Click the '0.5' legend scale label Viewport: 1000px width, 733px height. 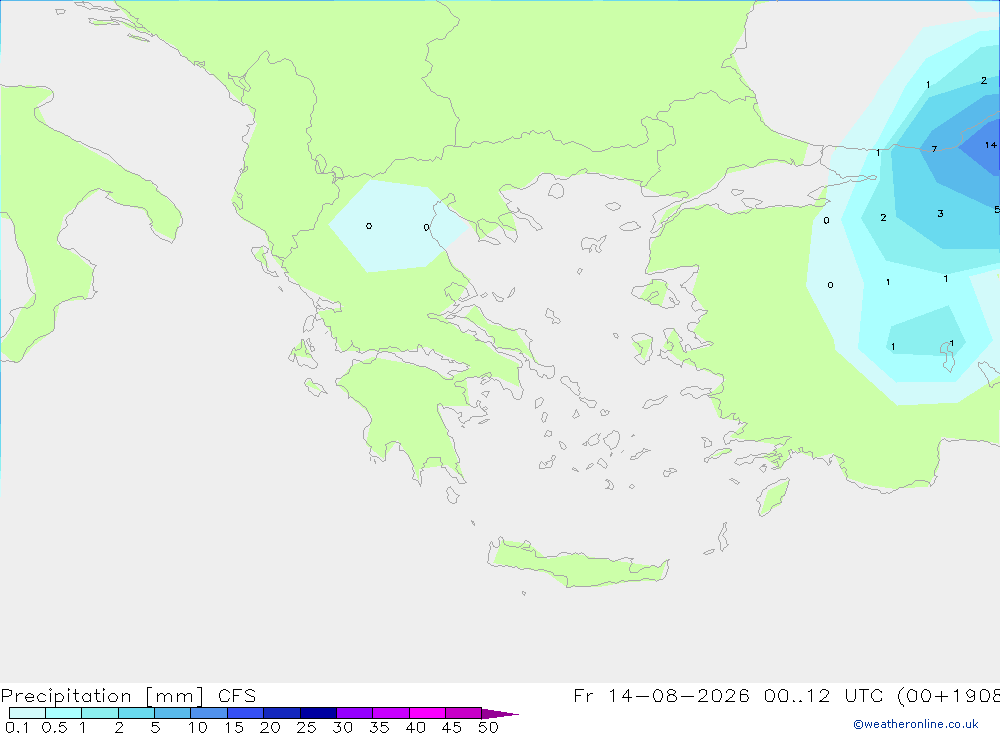[54, 727]
